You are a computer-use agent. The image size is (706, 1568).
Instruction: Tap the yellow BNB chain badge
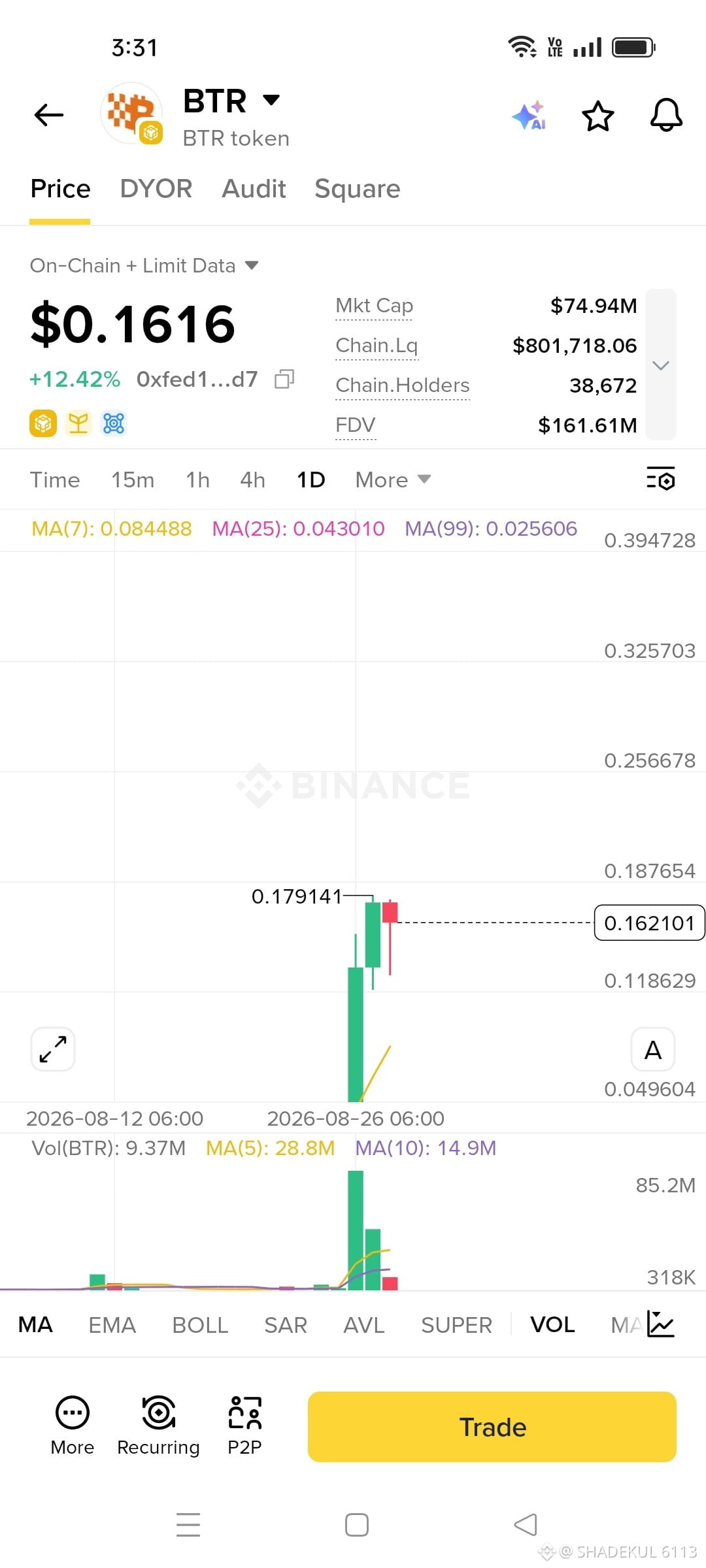pyautogui.click(x=43, y=423)
